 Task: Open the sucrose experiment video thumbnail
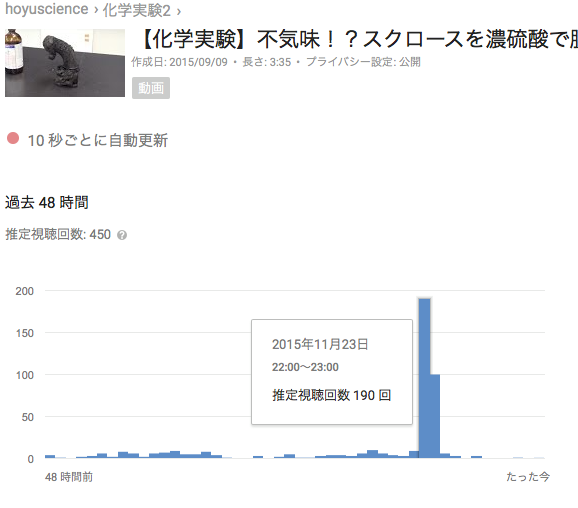(x=65, y=63)
